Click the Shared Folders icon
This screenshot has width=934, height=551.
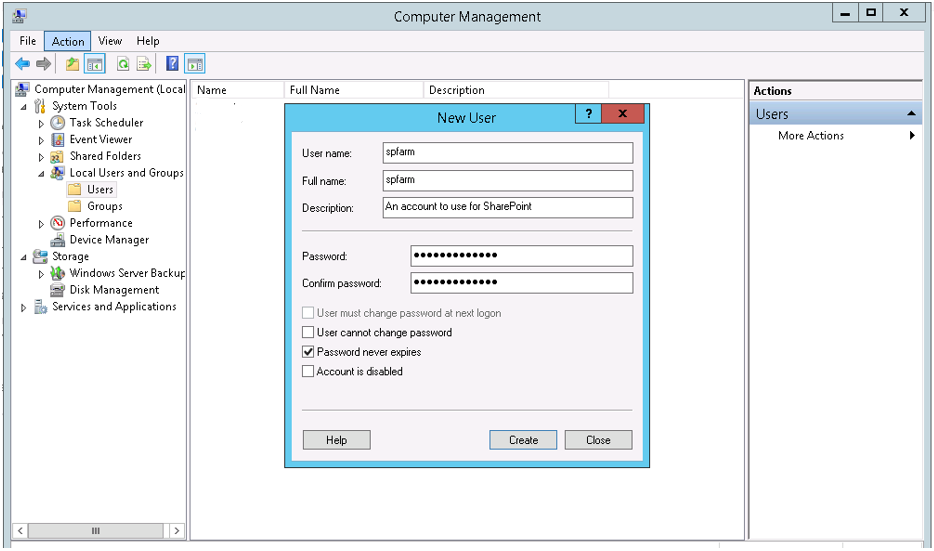click(x=57, y=156)
